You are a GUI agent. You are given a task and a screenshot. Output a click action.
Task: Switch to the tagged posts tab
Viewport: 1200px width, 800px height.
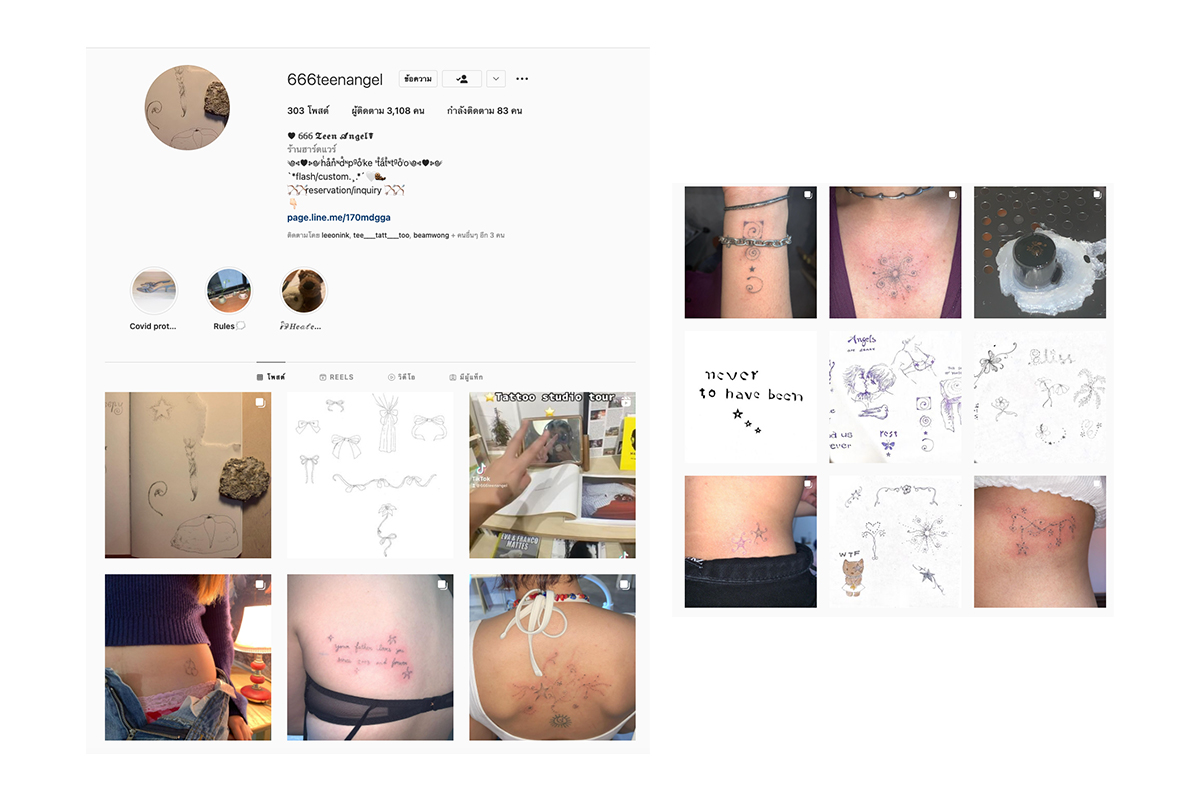click(466, 377)
